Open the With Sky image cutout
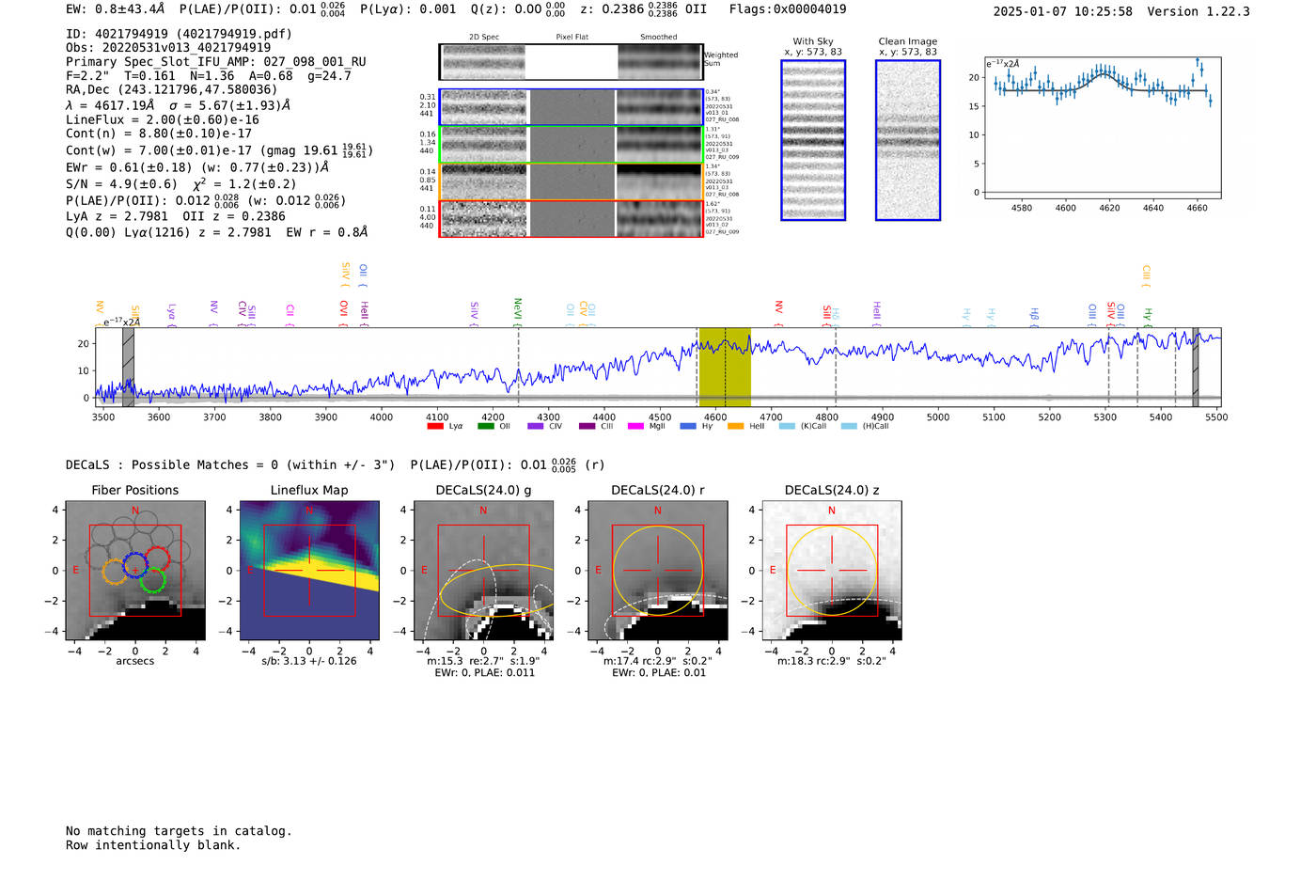 point(813,140)
